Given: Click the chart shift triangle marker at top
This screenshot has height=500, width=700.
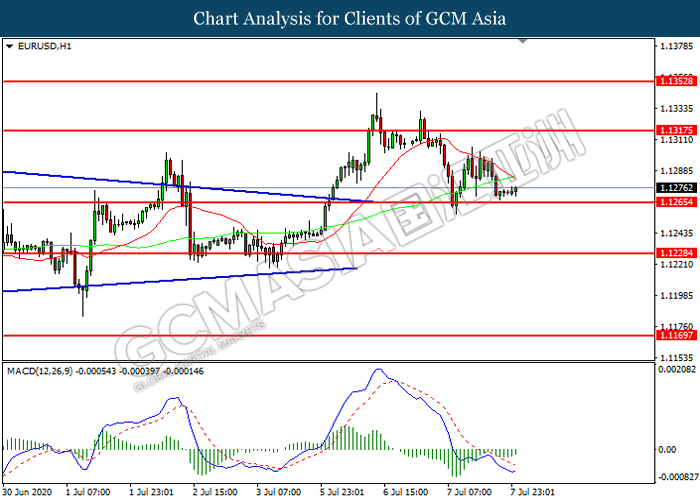Looking at the screenshot, I should (x=523, y=41).
